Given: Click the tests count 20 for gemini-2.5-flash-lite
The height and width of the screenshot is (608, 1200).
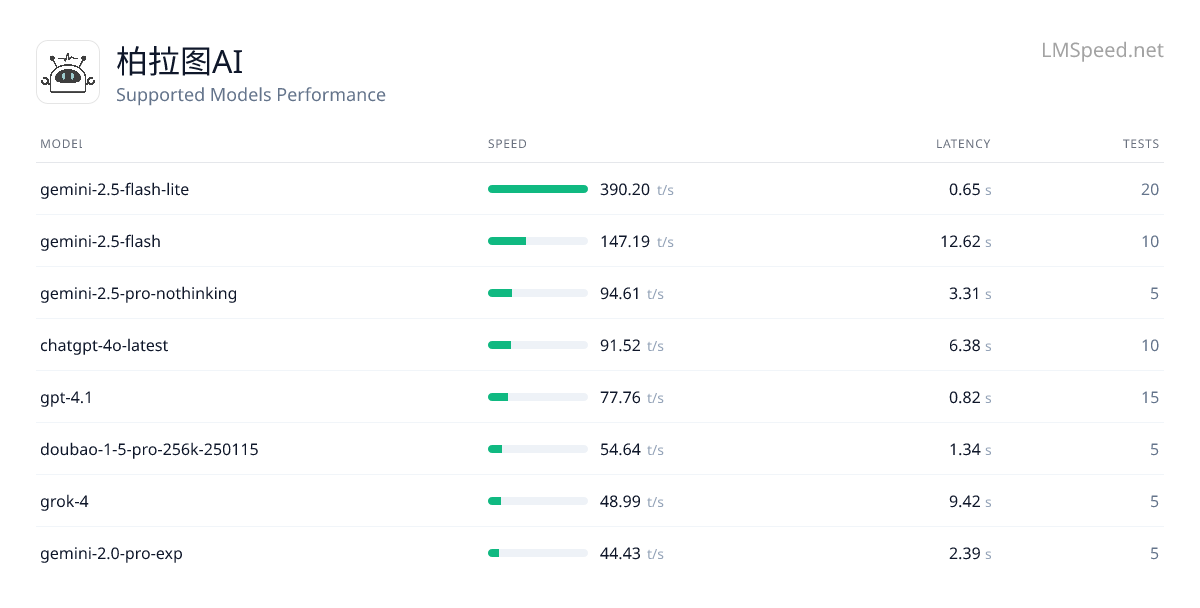Looking at the screenshot, I should click(1150, 189).
